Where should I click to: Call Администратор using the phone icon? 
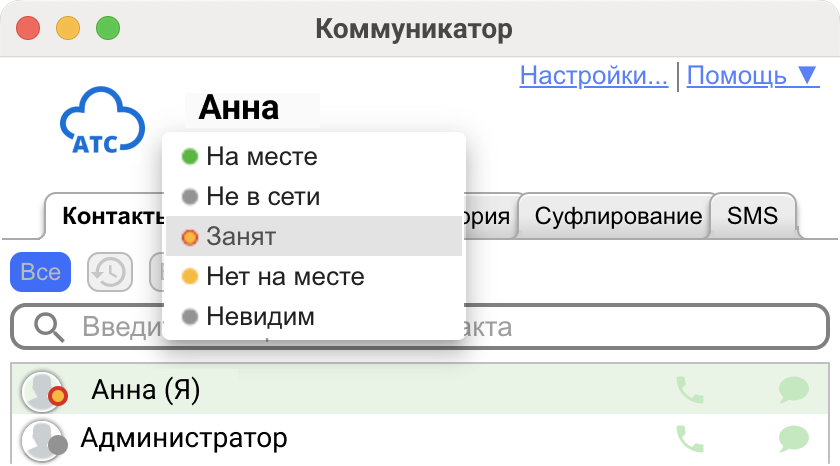click(690, 438)
